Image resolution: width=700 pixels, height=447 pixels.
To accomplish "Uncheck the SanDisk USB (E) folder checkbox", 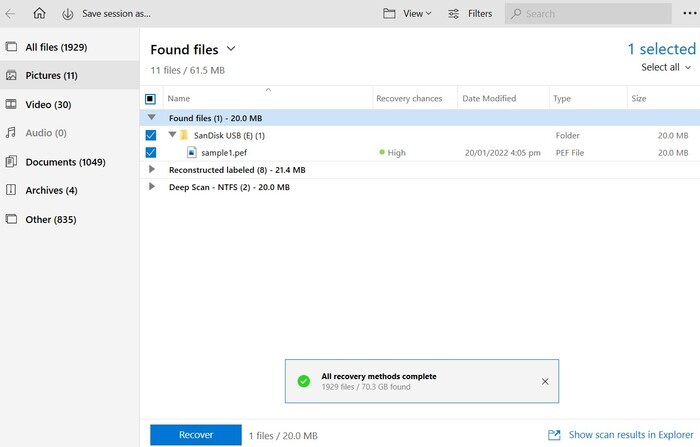I will click(150, 135).
